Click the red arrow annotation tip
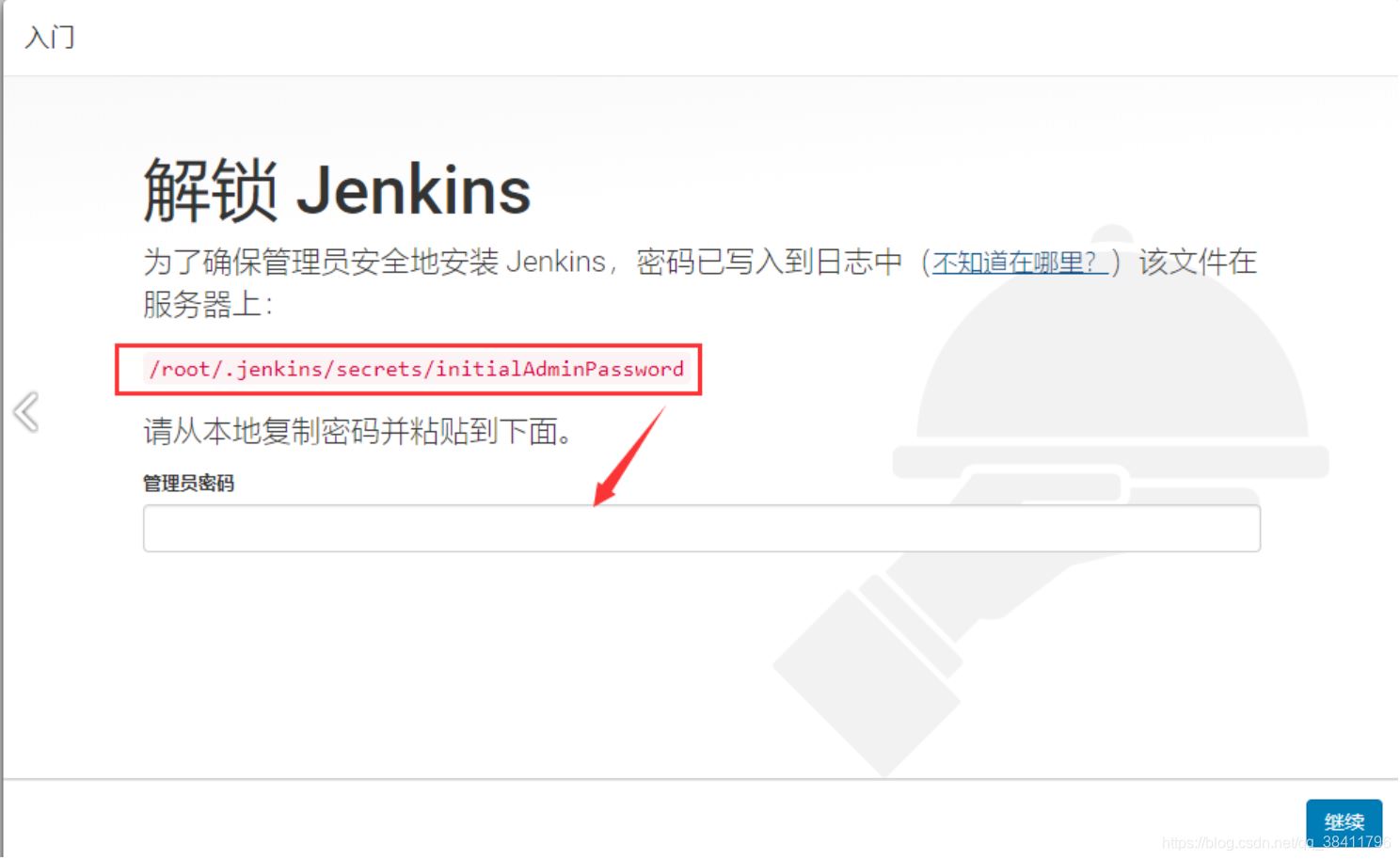Screen dimensions: 1400x860 pos(600,499)
